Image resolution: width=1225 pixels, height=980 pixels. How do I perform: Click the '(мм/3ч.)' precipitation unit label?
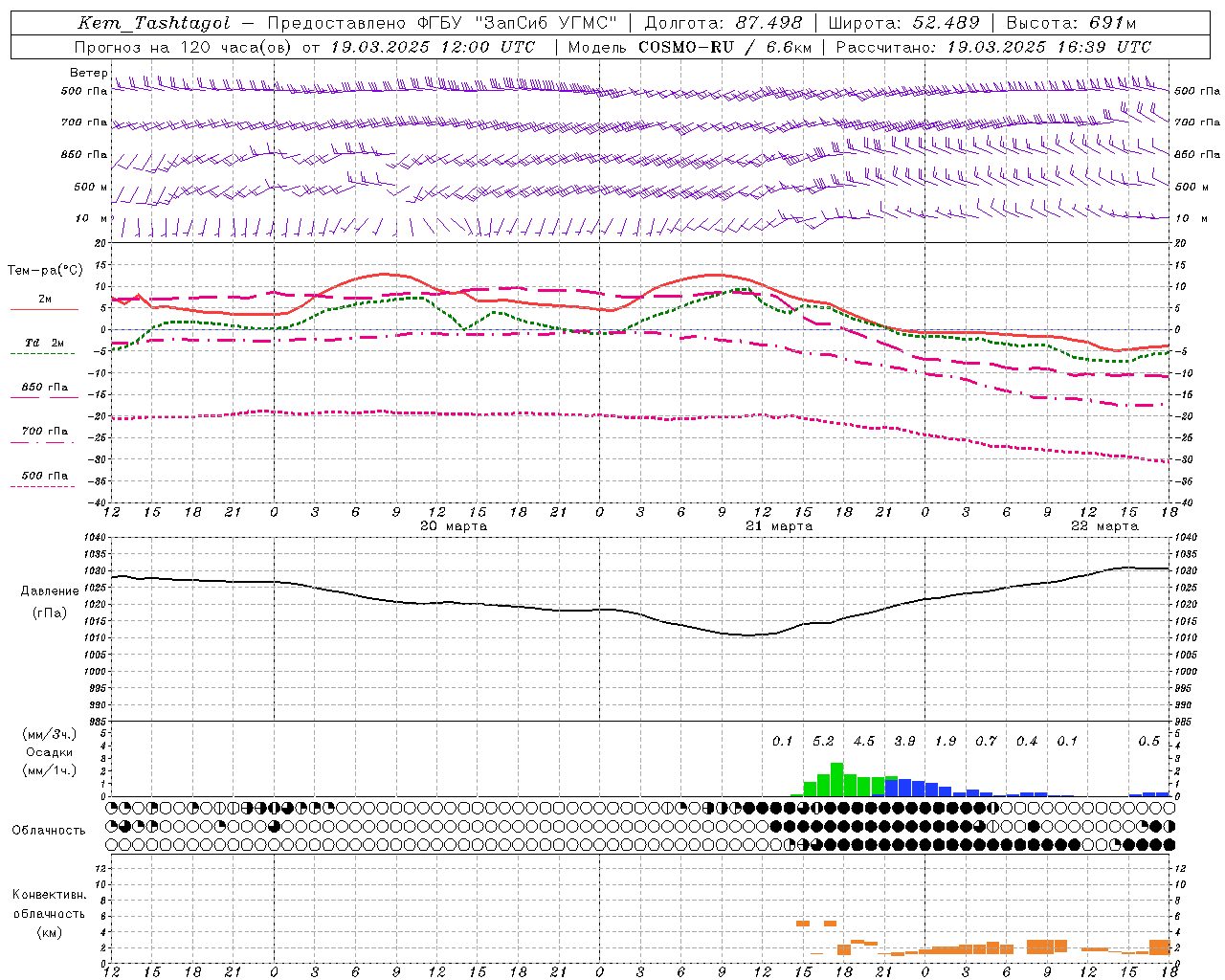coord(50,734)
